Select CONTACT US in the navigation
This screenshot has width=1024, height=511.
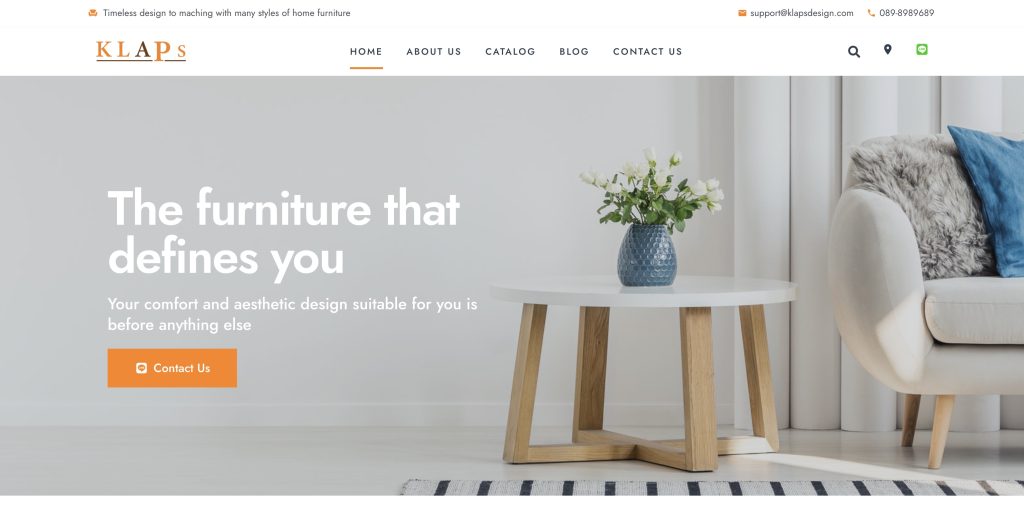click(x=647, y=52)
